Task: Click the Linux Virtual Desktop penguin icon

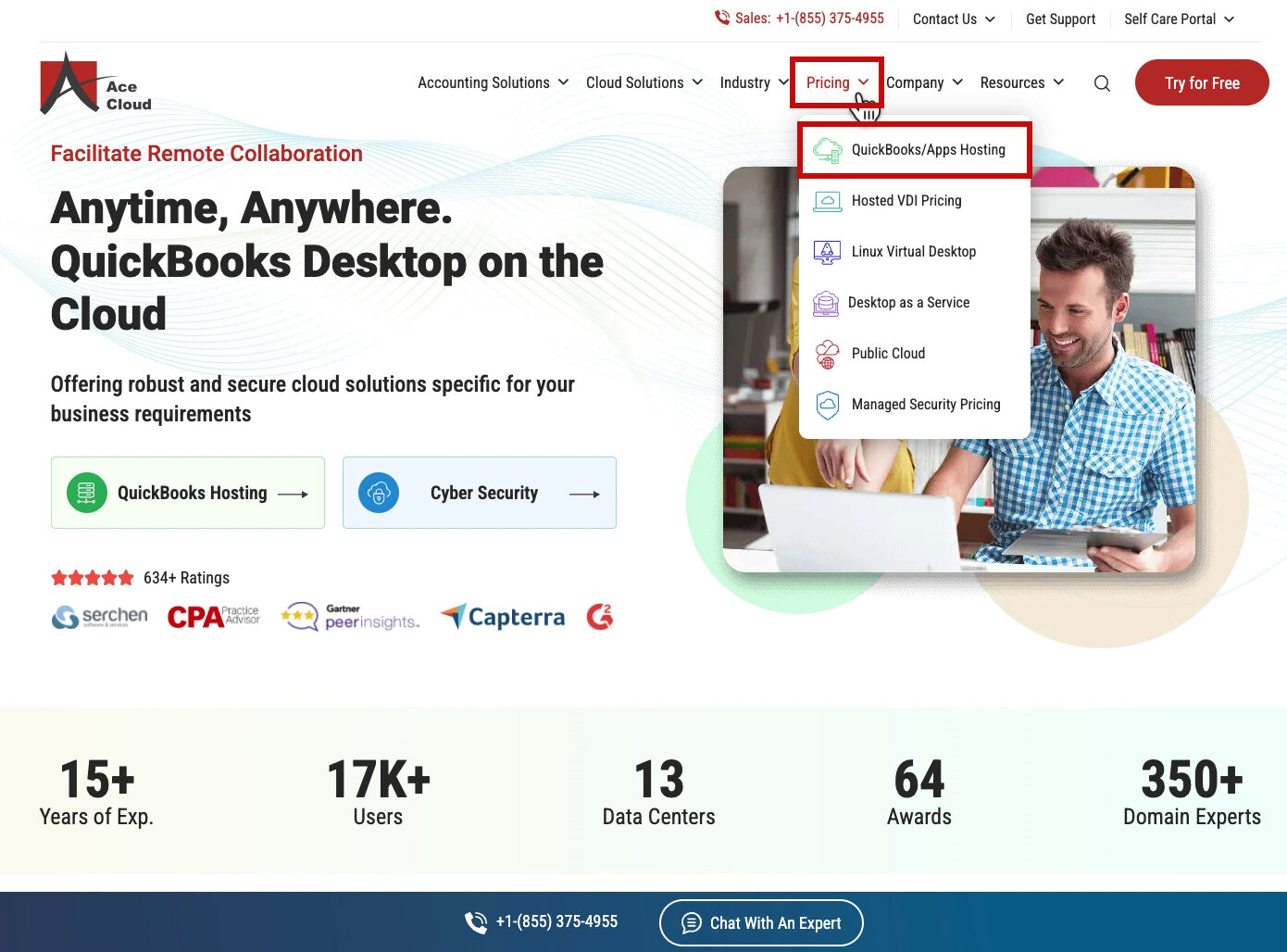Action: pos(826,251)
